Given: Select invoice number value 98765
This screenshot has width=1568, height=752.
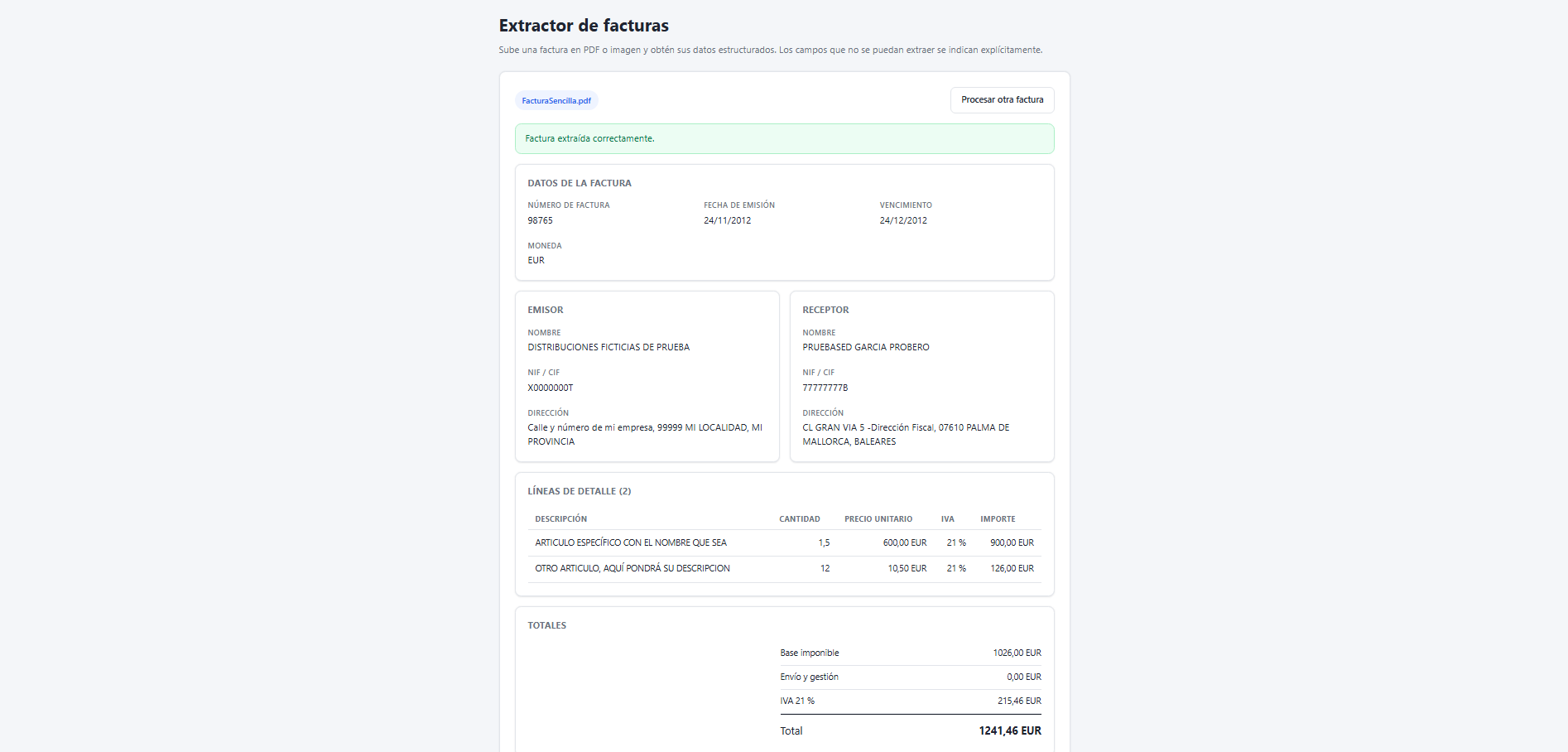Looking at the screenshot, I should pos(540,220).
